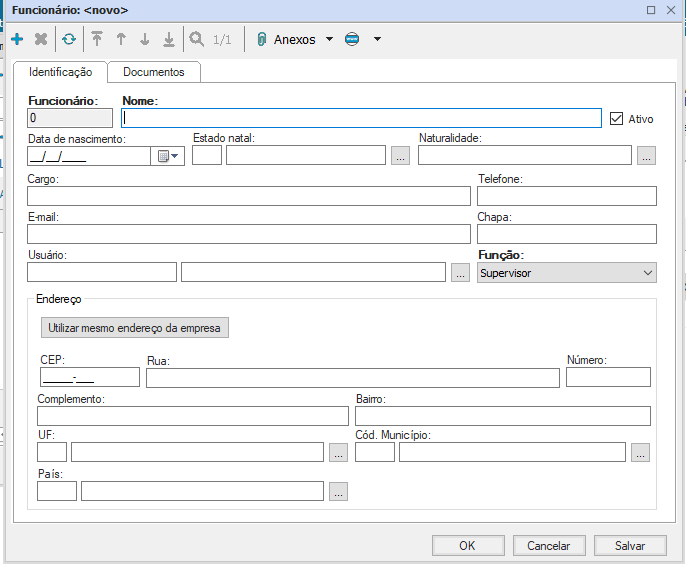Click the Anexos paperclip icon

tap(261, 40)
